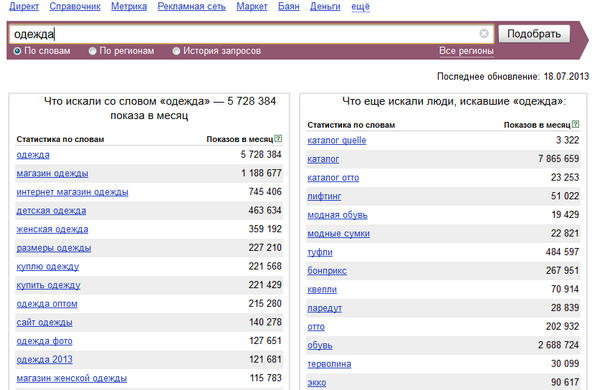Clear the search field with the X icon
The height and width of the screenshot is (390, 600).
(484, 34)
